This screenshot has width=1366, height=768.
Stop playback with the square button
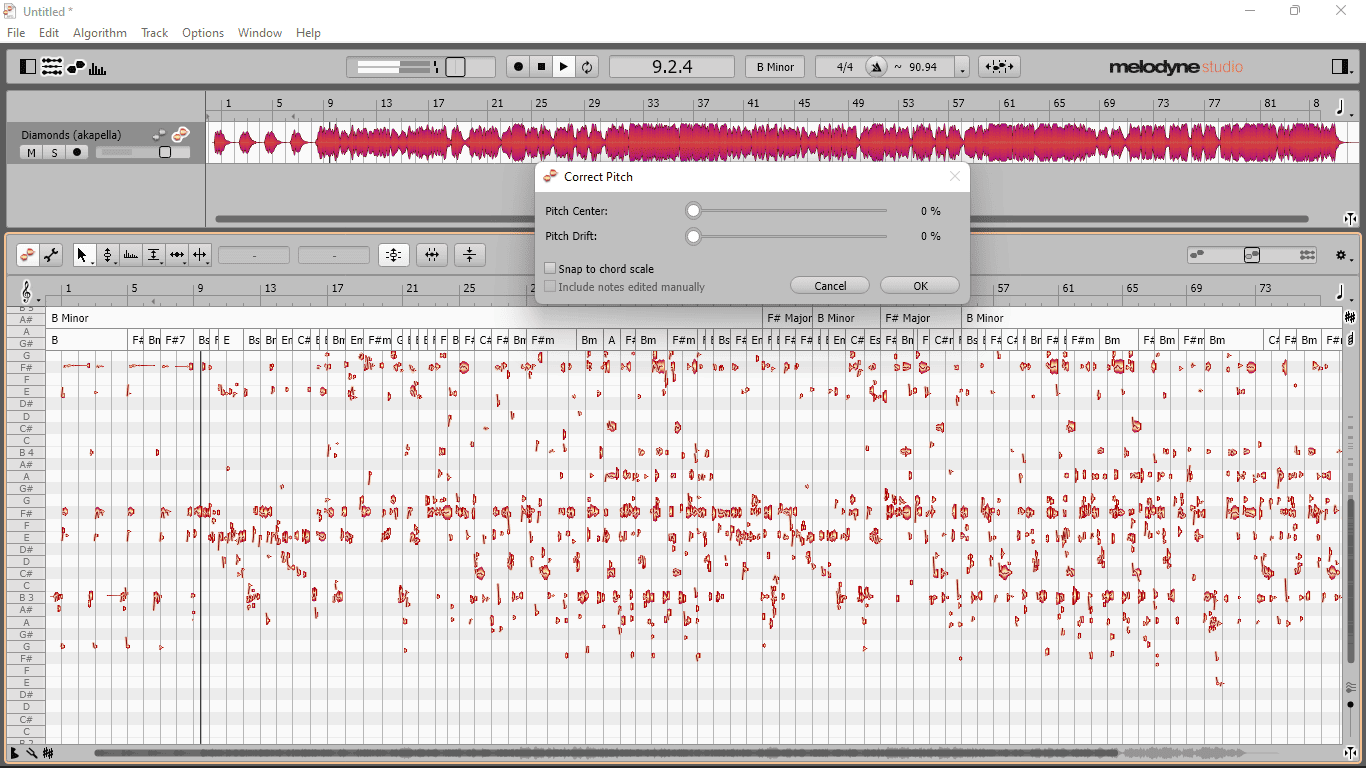coord(541,67)
